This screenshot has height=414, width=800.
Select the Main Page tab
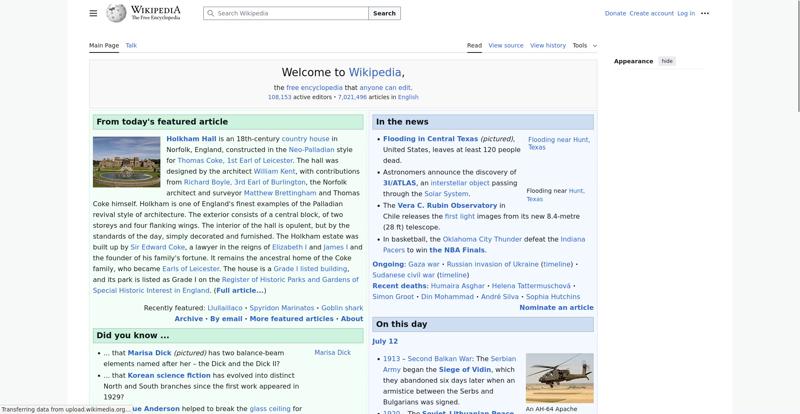[x=104, y=45]
